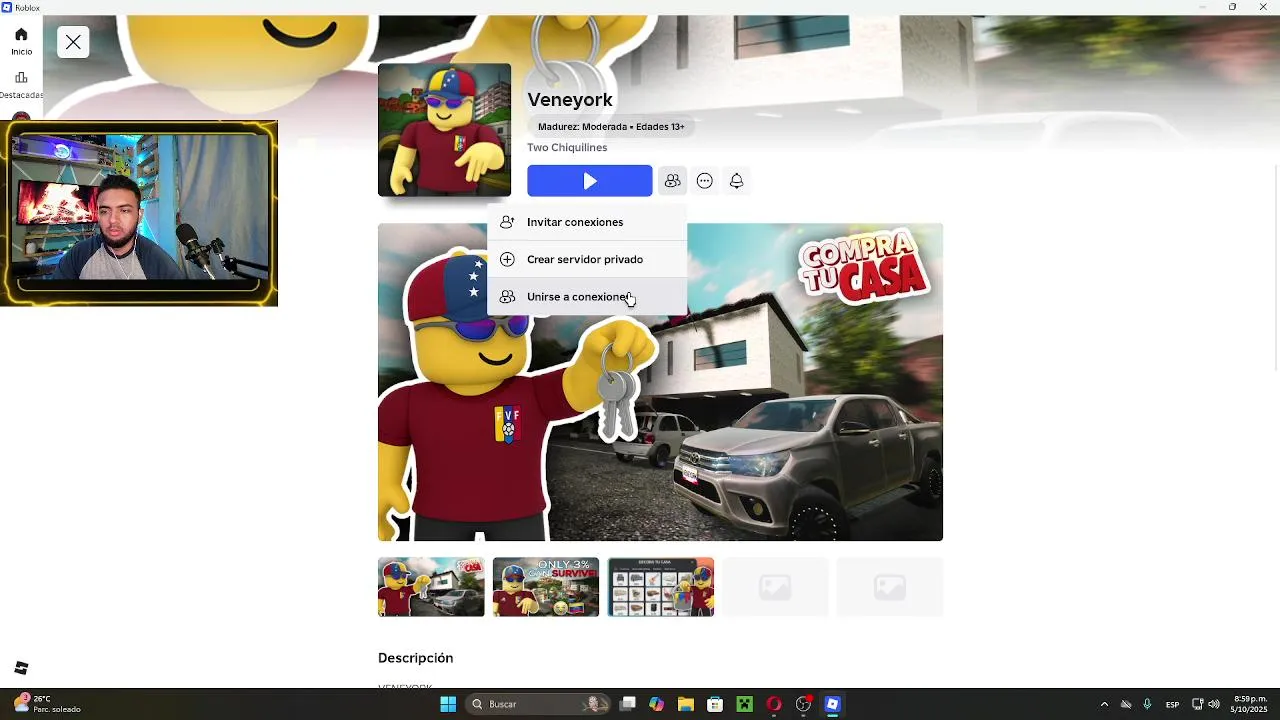This screenshot has height=720, width=1280.
Task: Select the Decora tu casa thumbnail
Action: tap(661, 587)
